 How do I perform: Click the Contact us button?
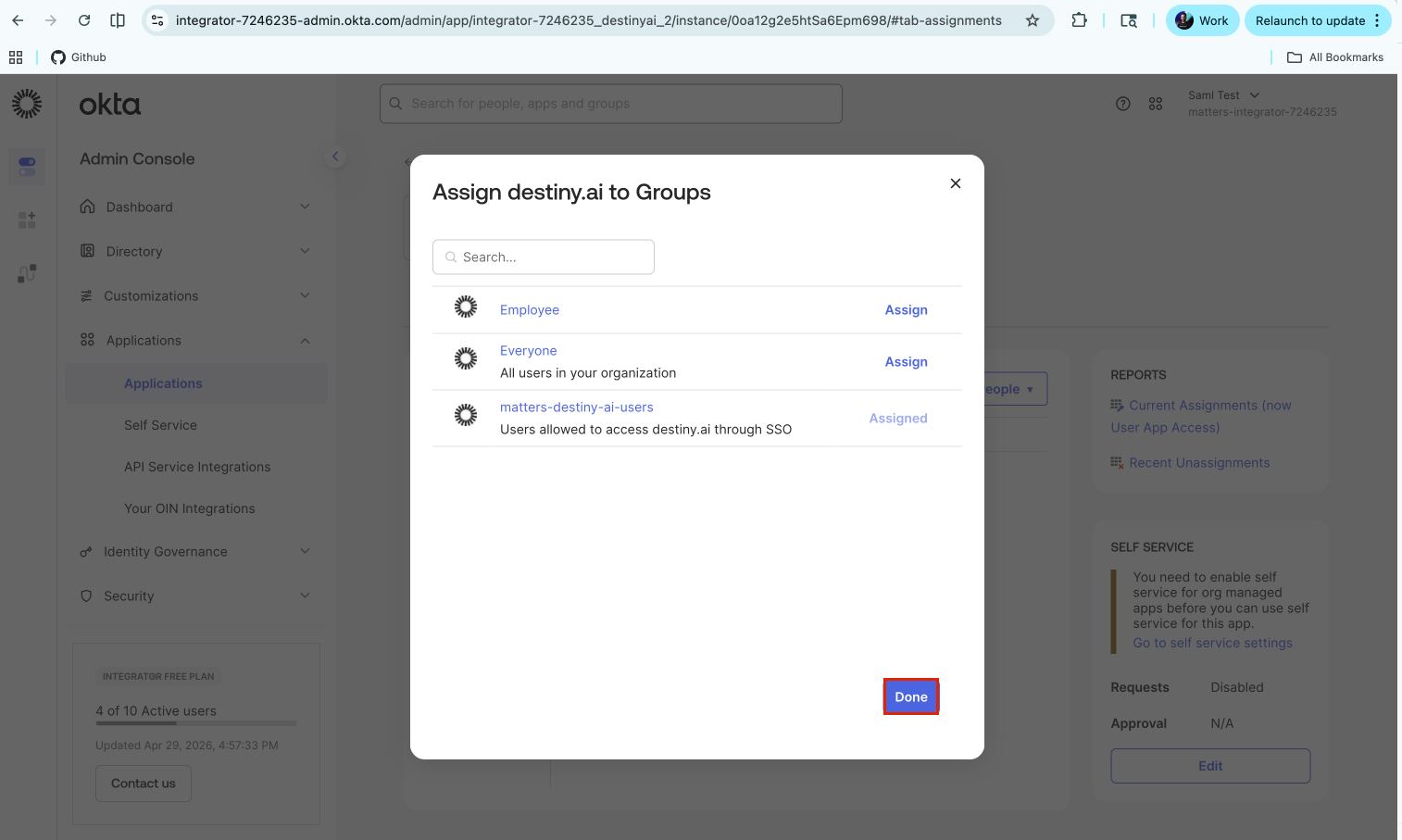(144, 784)
